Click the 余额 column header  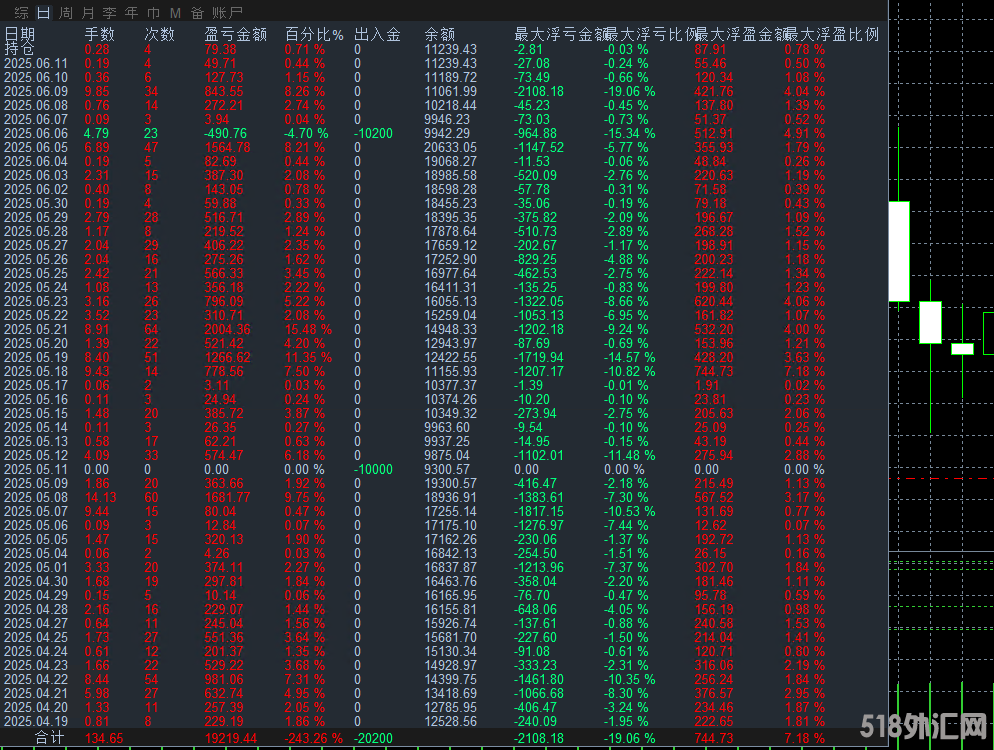[x=440, y=35]
